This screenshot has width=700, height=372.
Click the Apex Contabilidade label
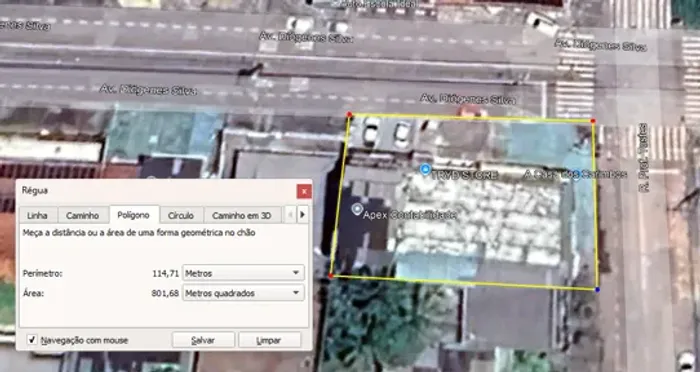pyautogui.click(x=410, y=215)
